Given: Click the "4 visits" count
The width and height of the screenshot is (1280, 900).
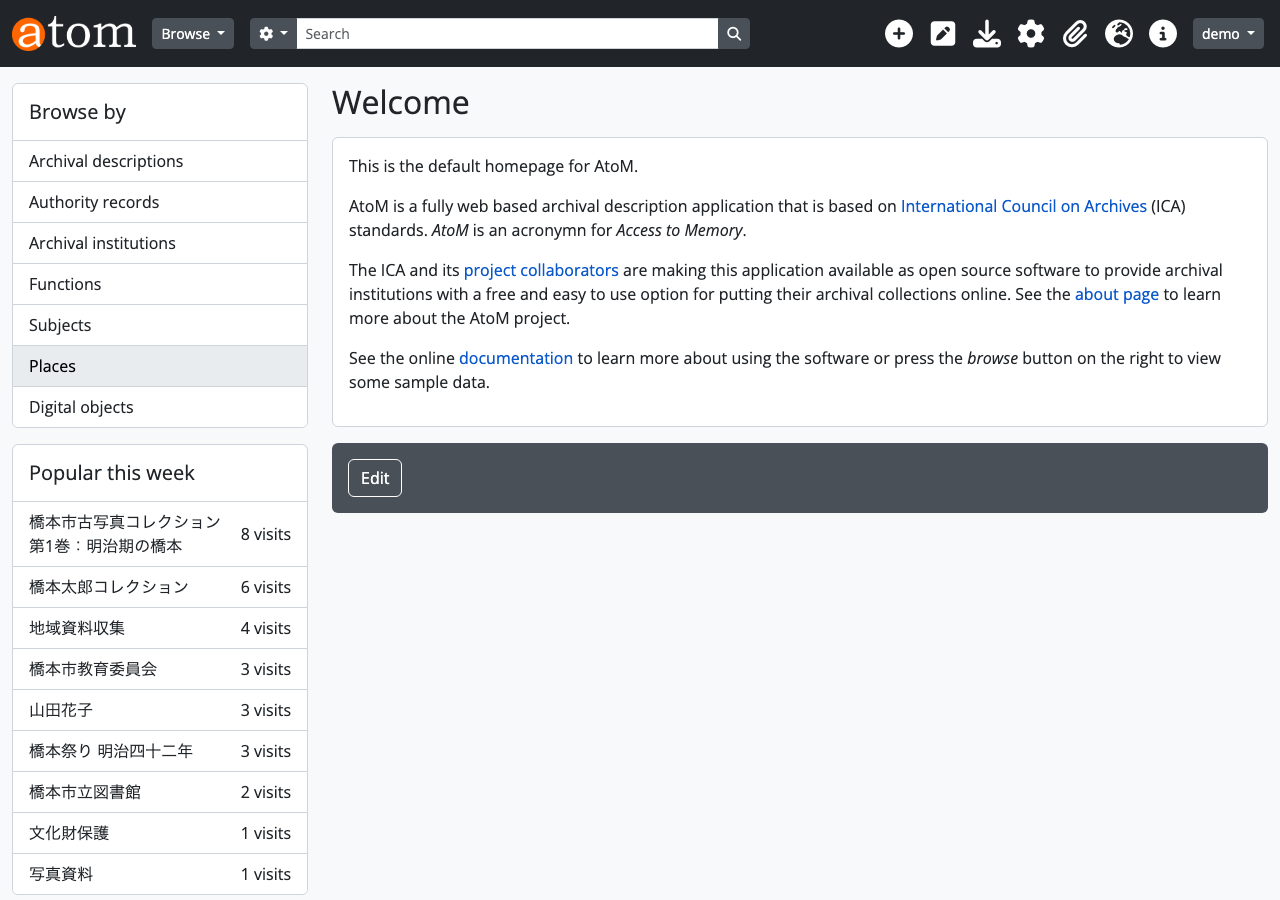Looking at the screenshot, I should 266,628.
